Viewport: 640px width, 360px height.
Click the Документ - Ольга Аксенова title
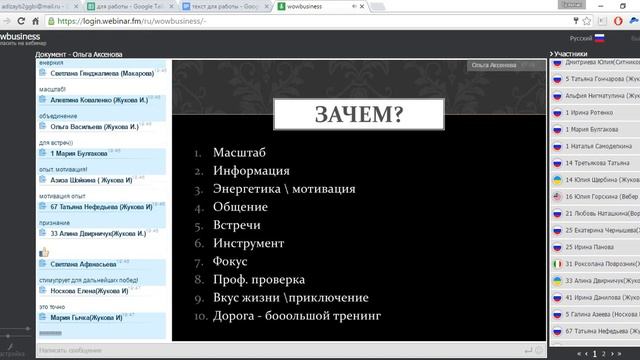[x=79, y=54]
